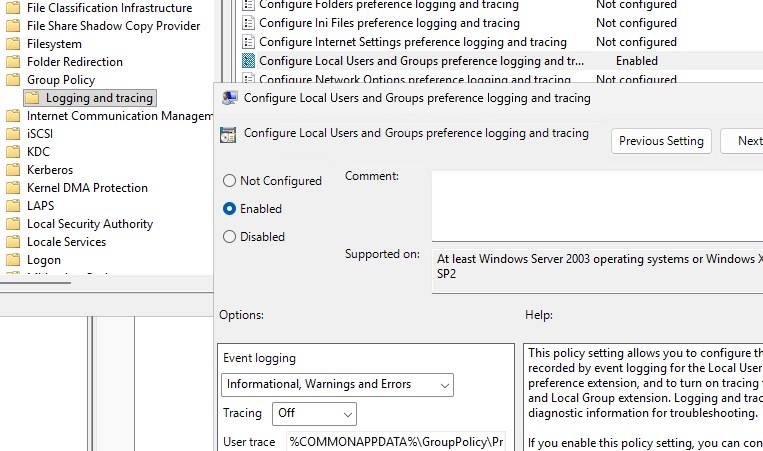Viewport: 763px width, 451px height.
Task: Click the iSCSI folder icon
Action: coord(13,134)
